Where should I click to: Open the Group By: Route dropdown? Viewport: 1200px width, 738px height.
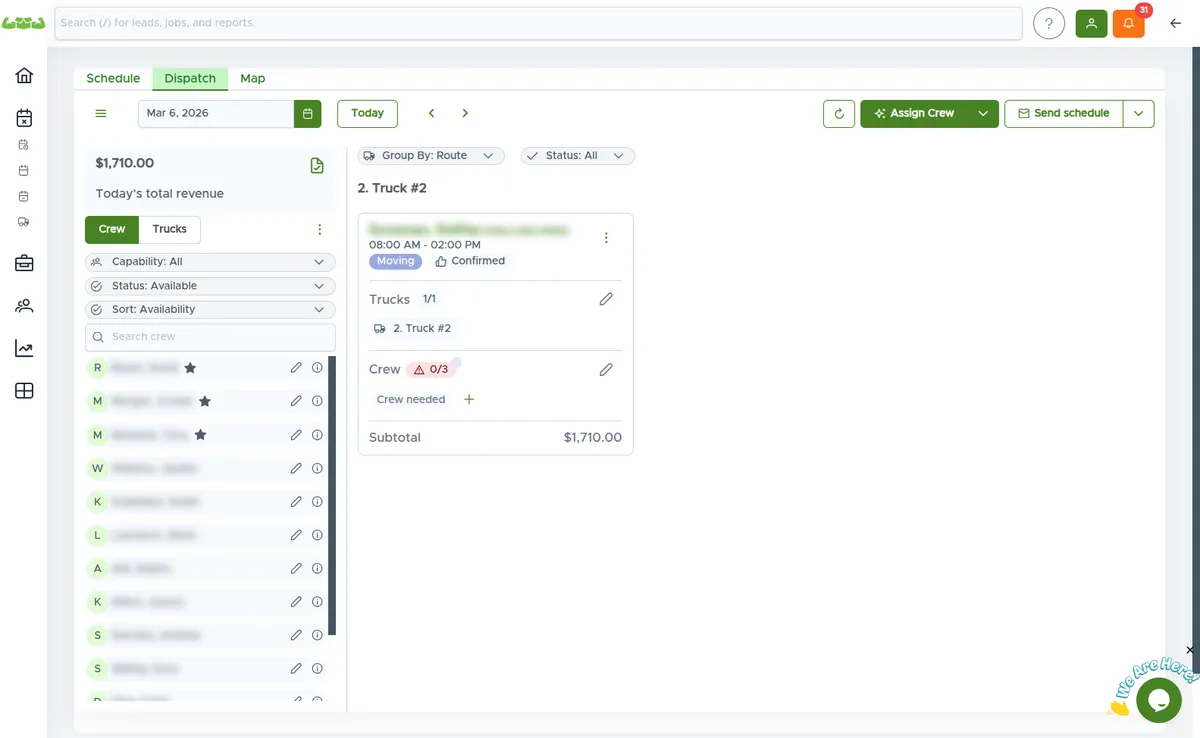tap(430, 155)
